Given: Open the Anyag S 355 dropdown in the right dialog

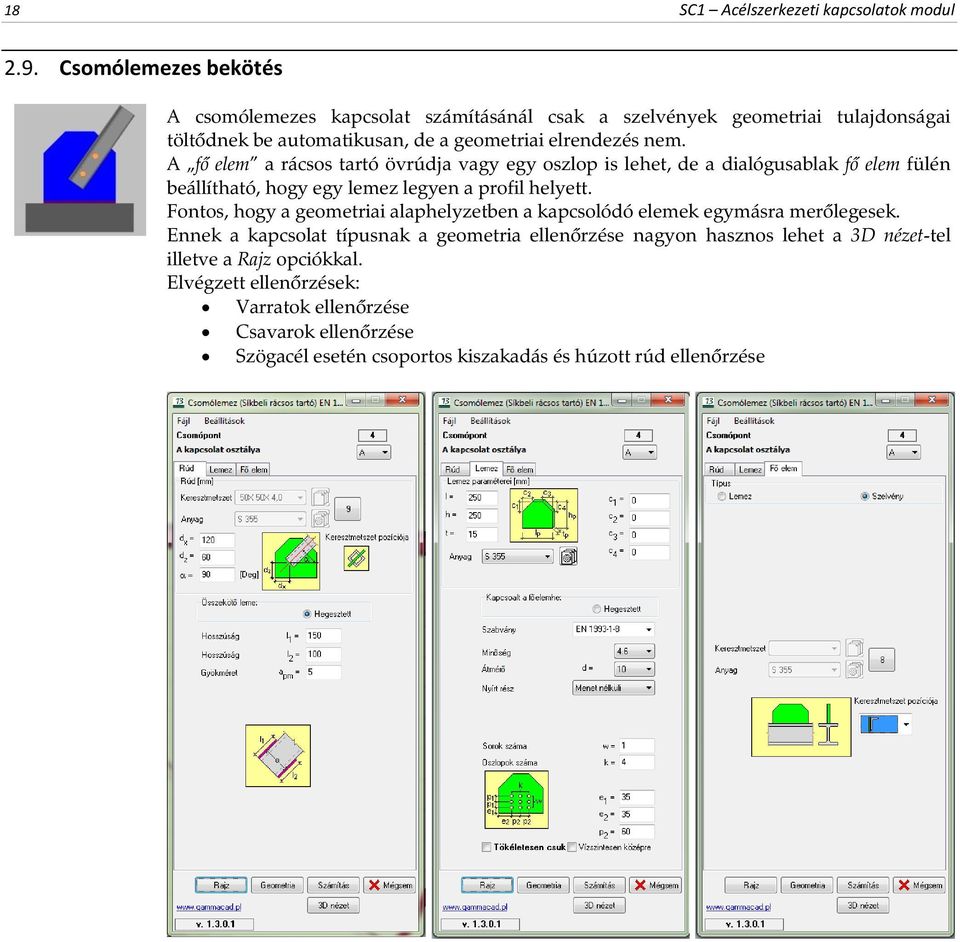Looking at the screenshot, I should tap(803, 670).
